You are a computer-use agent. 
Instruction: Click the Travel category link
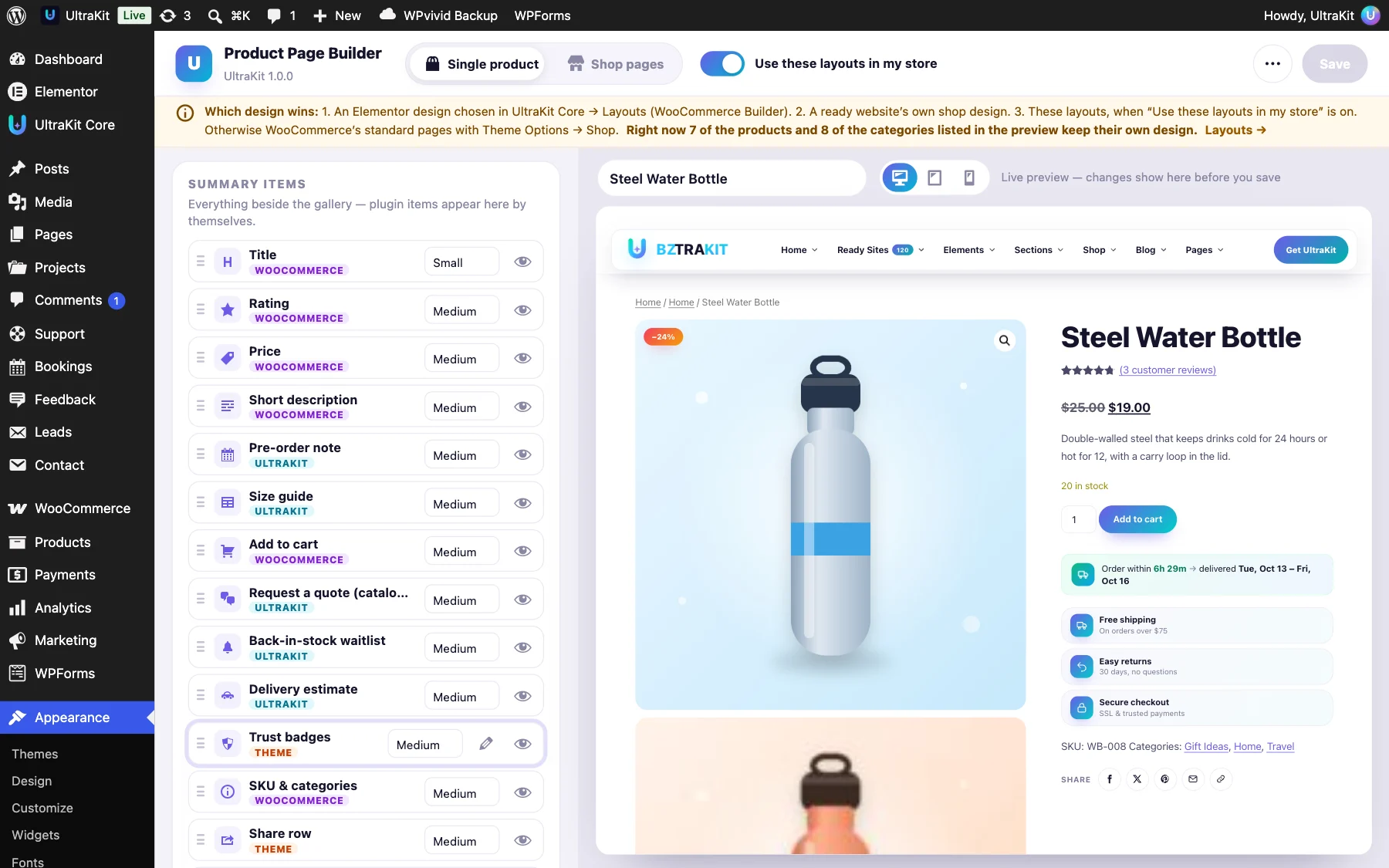[1280, 746]
